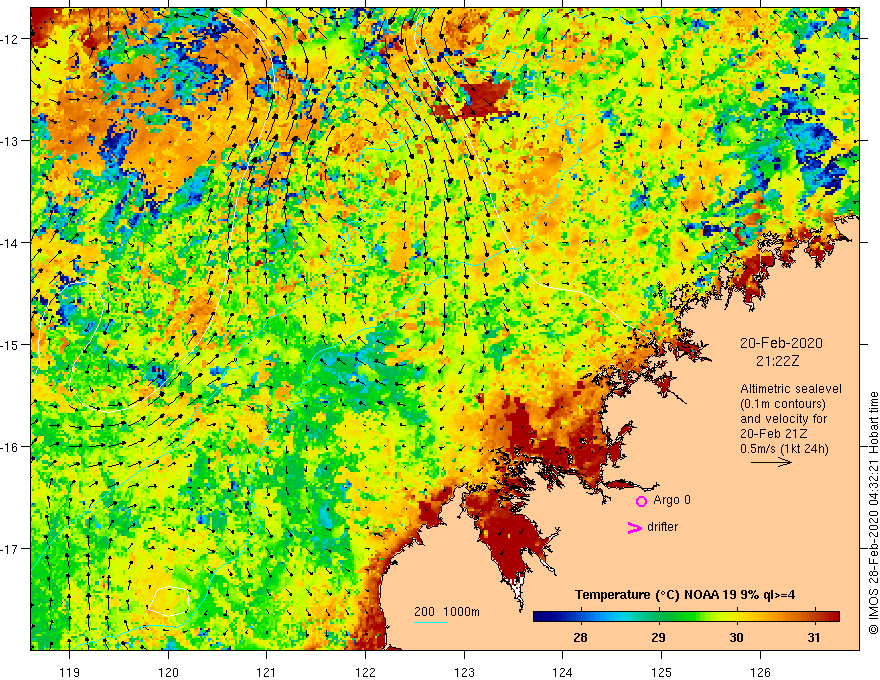Image resolution: width=880 pixels, height=680 pixels.
Task: Click longitude axis label 120
Action: (168, 672)
